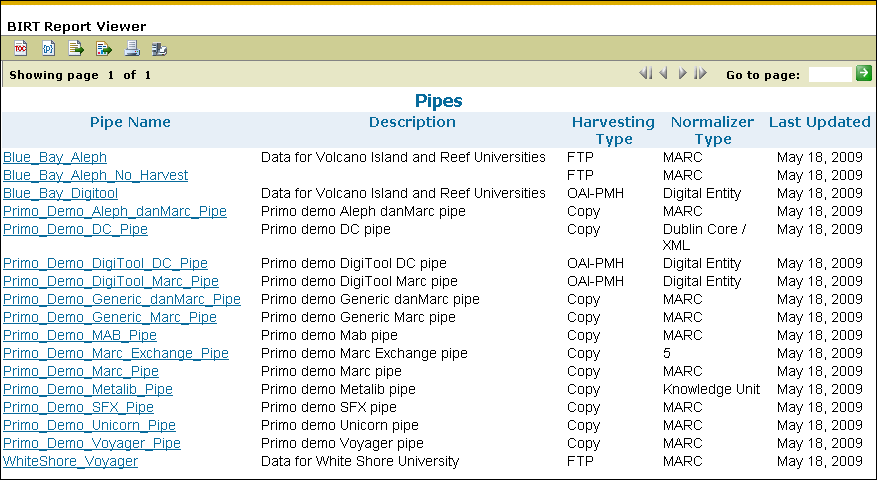
Task: Open the Blue_Bay_Aleph pipe link
Action: 55,157
